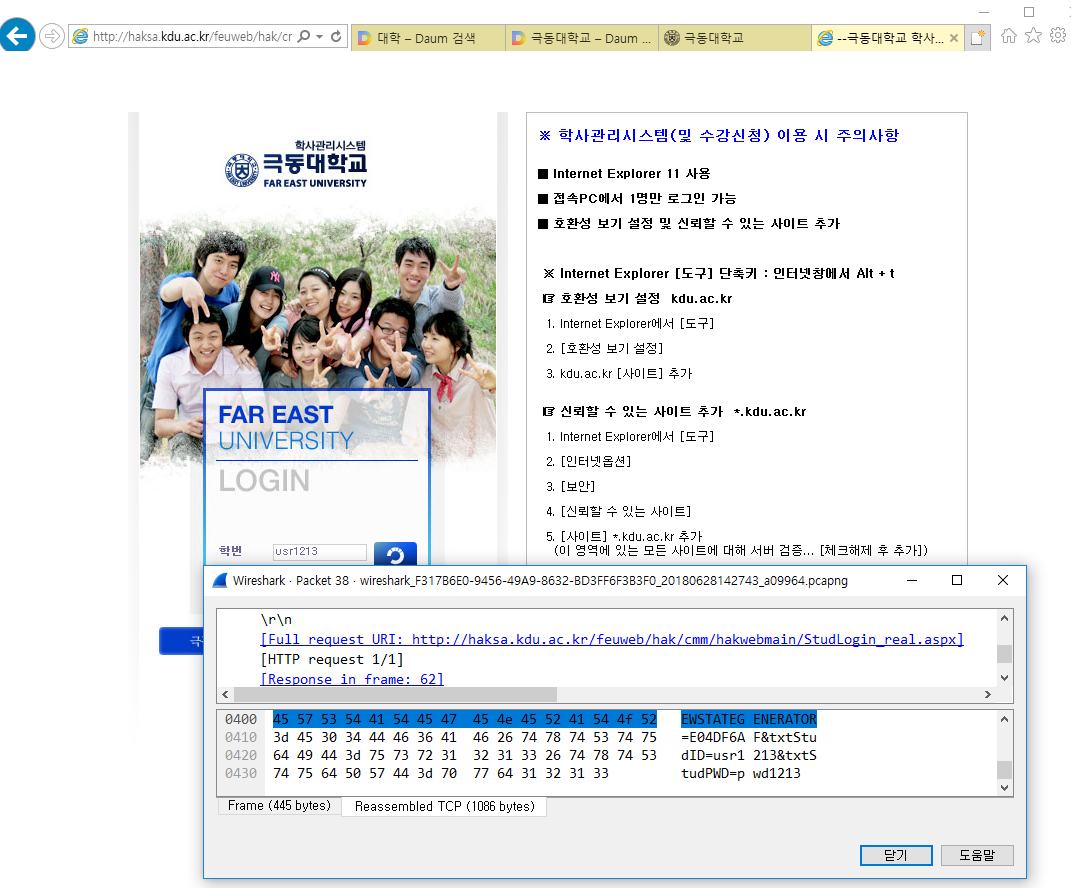This screenshot has width=1071, height=888.
Task: Select the '극동대학교' tab with crest icon
Action: coord(735,38)
